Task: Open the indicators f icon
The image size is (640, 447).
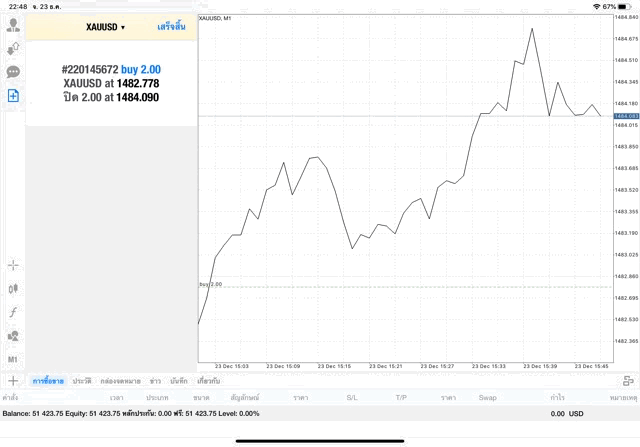Action: tap(13, 312)
